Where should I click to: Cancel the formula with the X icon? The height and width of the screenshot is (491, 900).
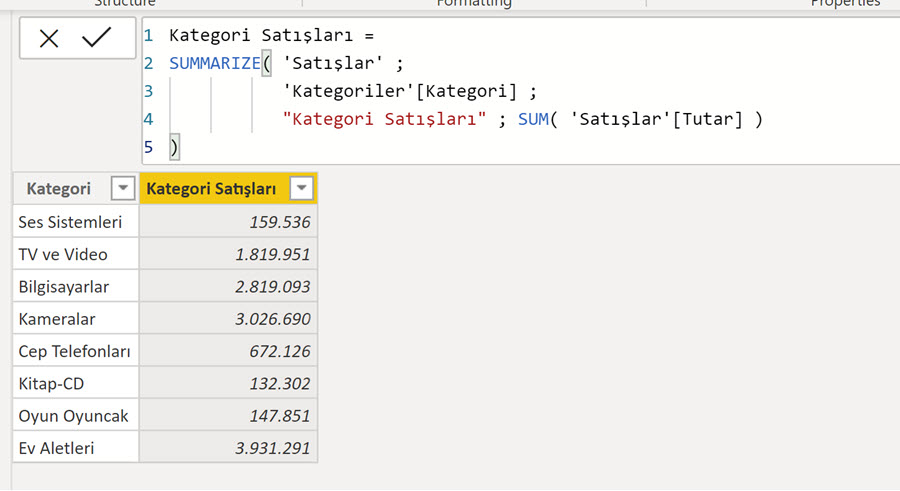[x=49, y=38]
